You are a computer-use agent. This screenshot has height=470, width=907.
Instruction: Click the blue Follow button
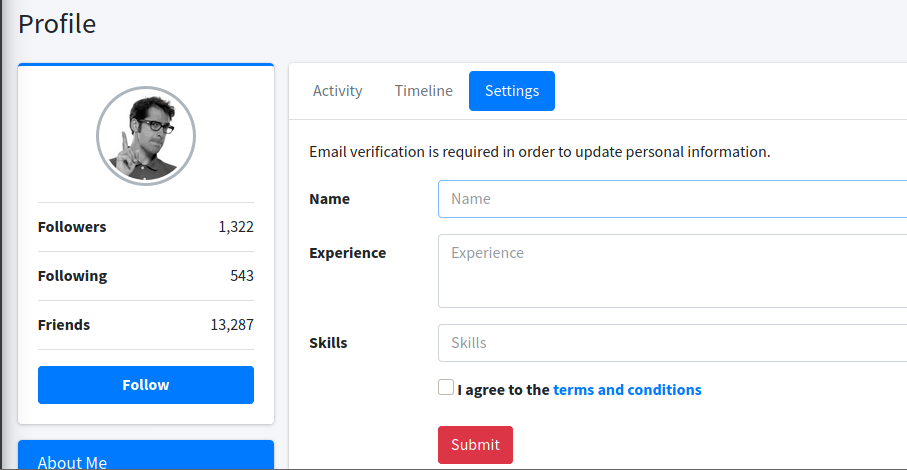click(x=146, y=385)
